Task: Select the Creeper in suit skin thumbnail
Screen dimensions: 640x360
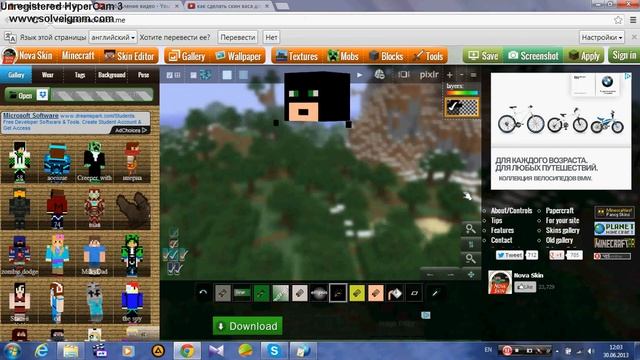Action: [94, 161]
